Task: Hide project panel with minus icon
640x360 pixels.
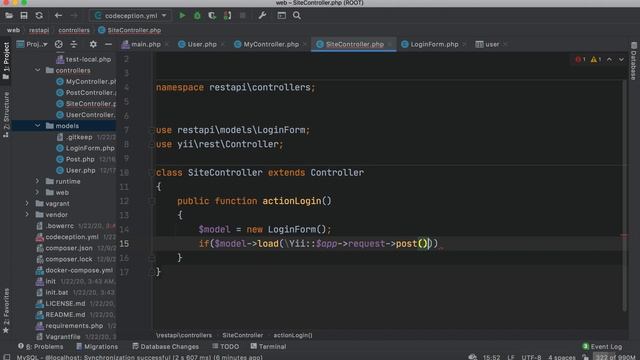Action: click(x=108, y=44)
